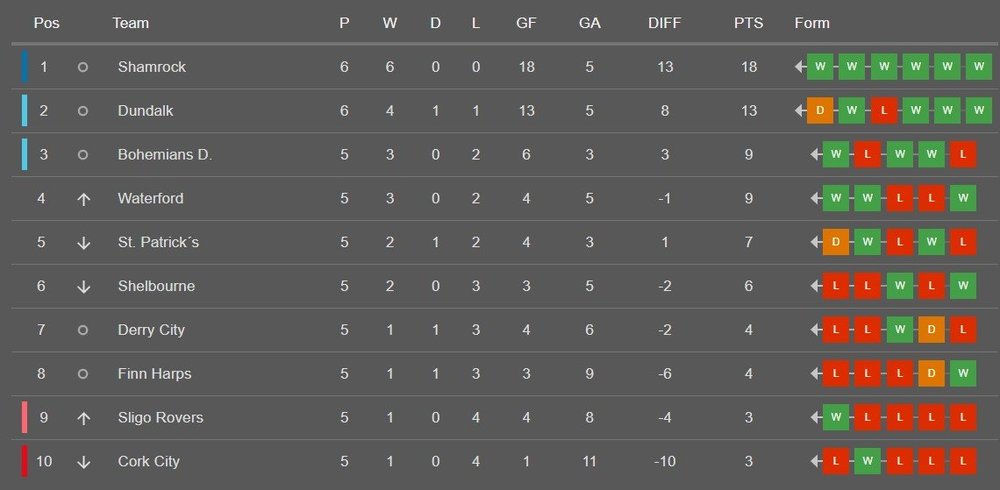Click the unchanged circle icon beside Finn Harps

coord(83,374)
